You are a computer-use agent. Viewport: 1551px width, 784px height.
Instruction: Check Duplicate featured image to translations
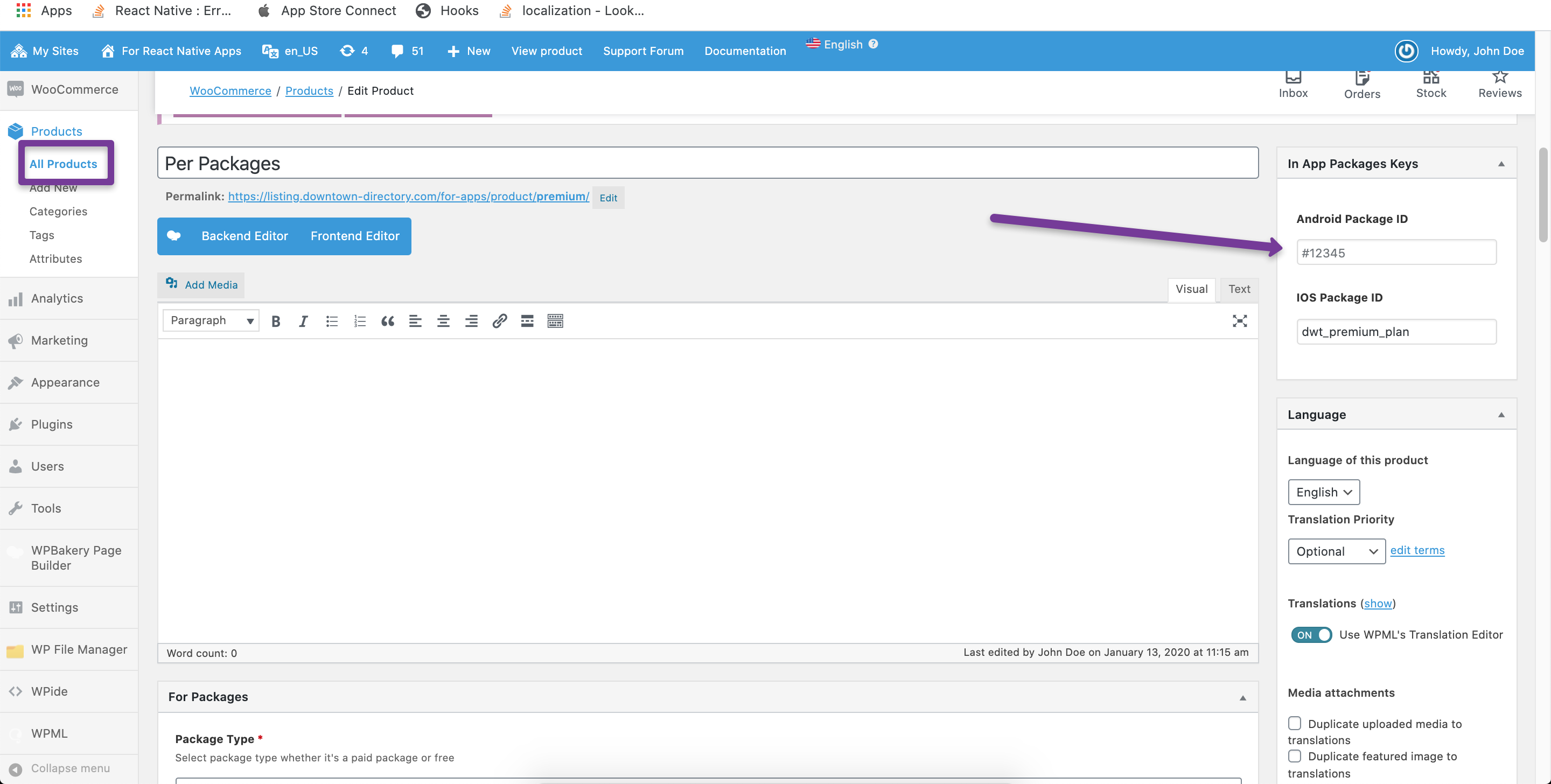click(x=1295, y=757)
